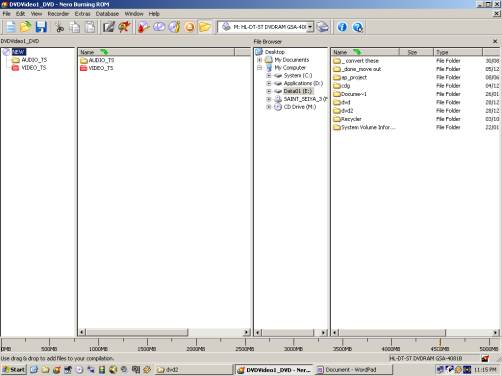Close the File Browser pane
This screenshot has width=502, height=376.
[495, 41]
